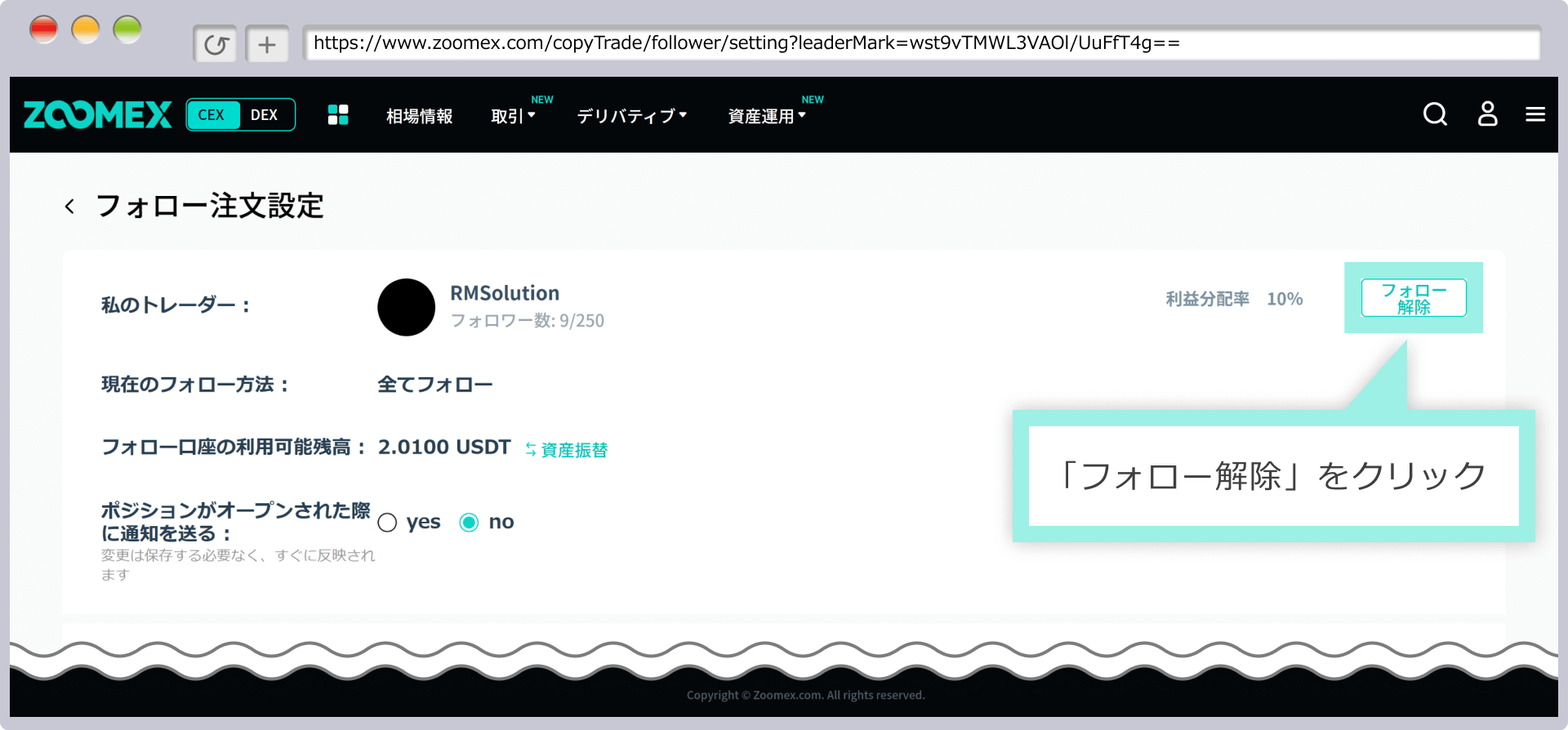Open a new tab with plus button
The image size is (1568, 730).
click(x=267, y=44)
